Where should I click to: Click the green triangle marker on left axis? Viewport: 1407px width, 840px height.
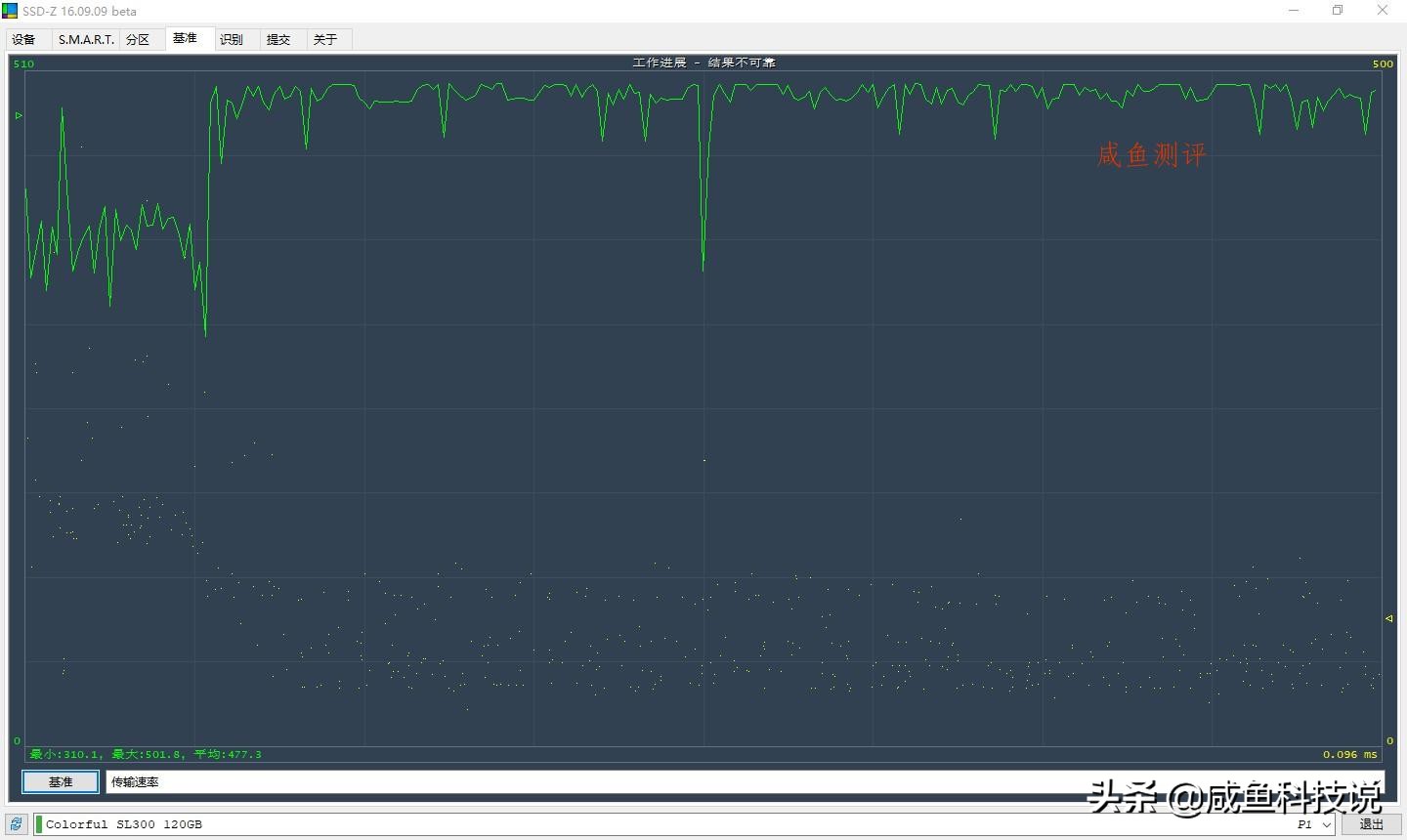click(x=19, y=115)
